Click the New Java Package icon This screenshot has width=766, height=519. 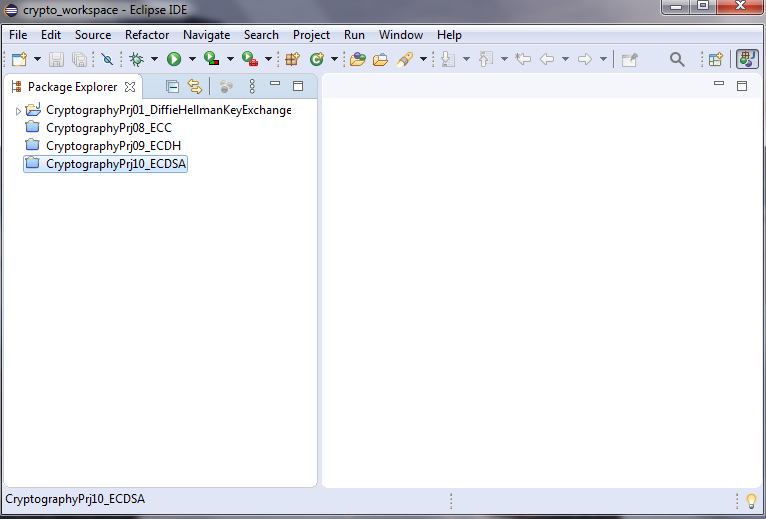293,59
